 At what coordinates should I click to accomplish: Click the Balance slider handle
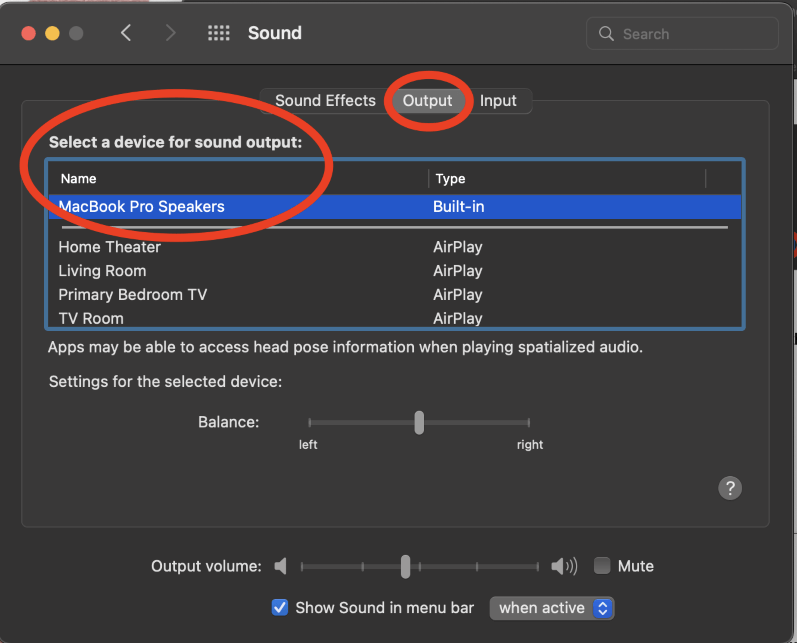(419, 422)
